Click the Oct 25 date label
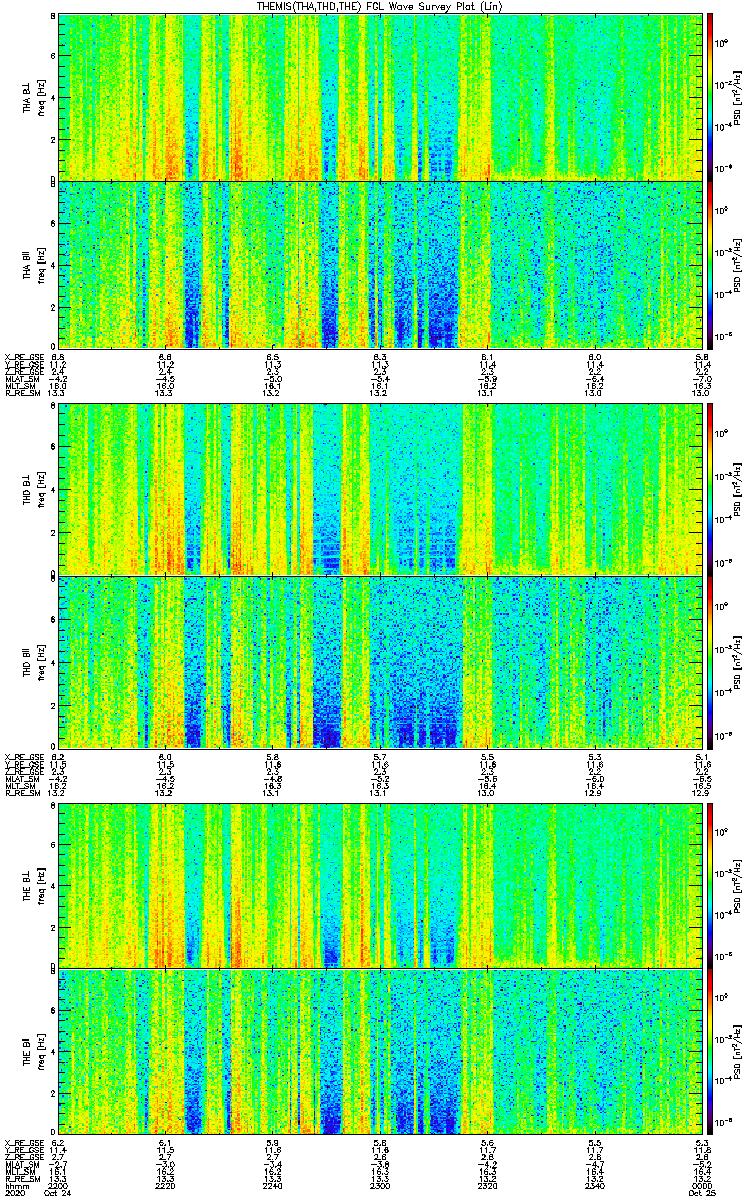The width and height of the screenshot is (750, 1200). (x=700, y=1195)
